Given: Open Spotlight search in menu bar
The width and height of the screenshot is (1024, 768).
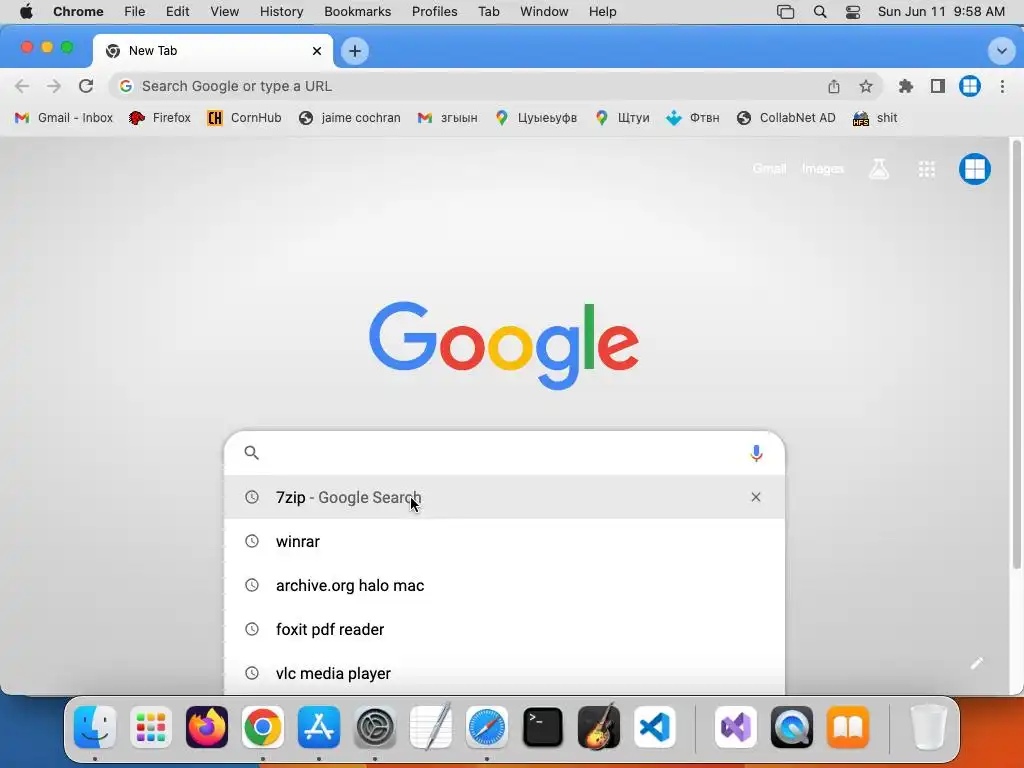Looking at the screenshot, I should 820,12.
